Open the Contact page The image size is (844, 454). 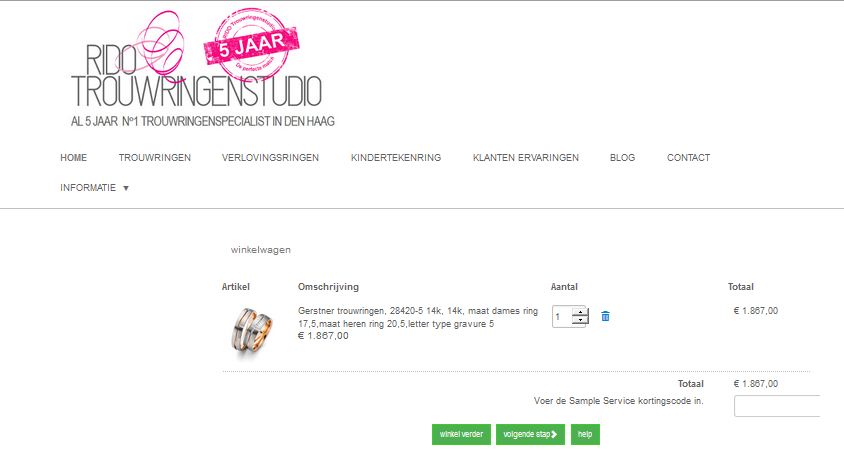click(688, 158)
